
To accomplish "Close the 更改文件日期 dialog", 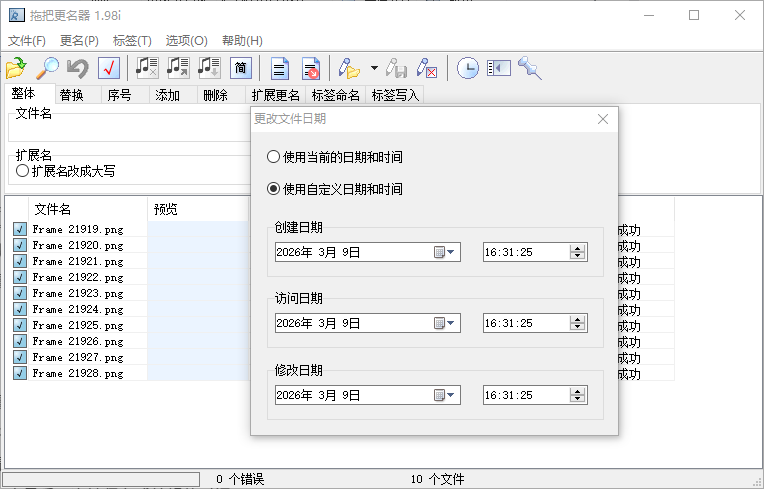I will point(603,119).
